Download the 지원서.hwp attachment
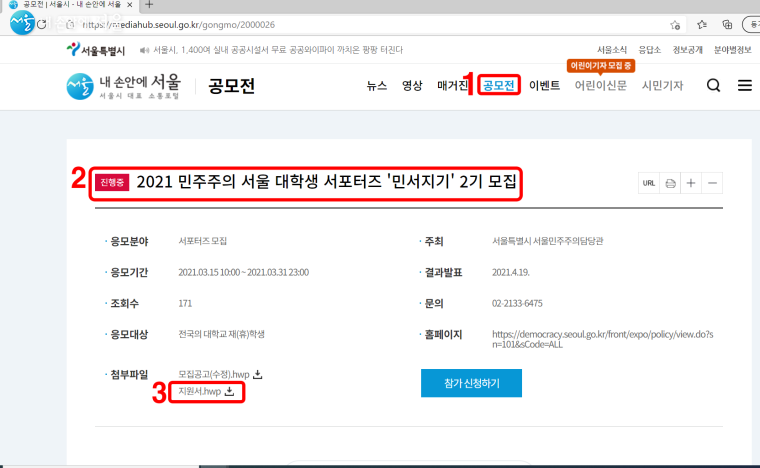This screenshot has height=468, width=760. (206, 392)
